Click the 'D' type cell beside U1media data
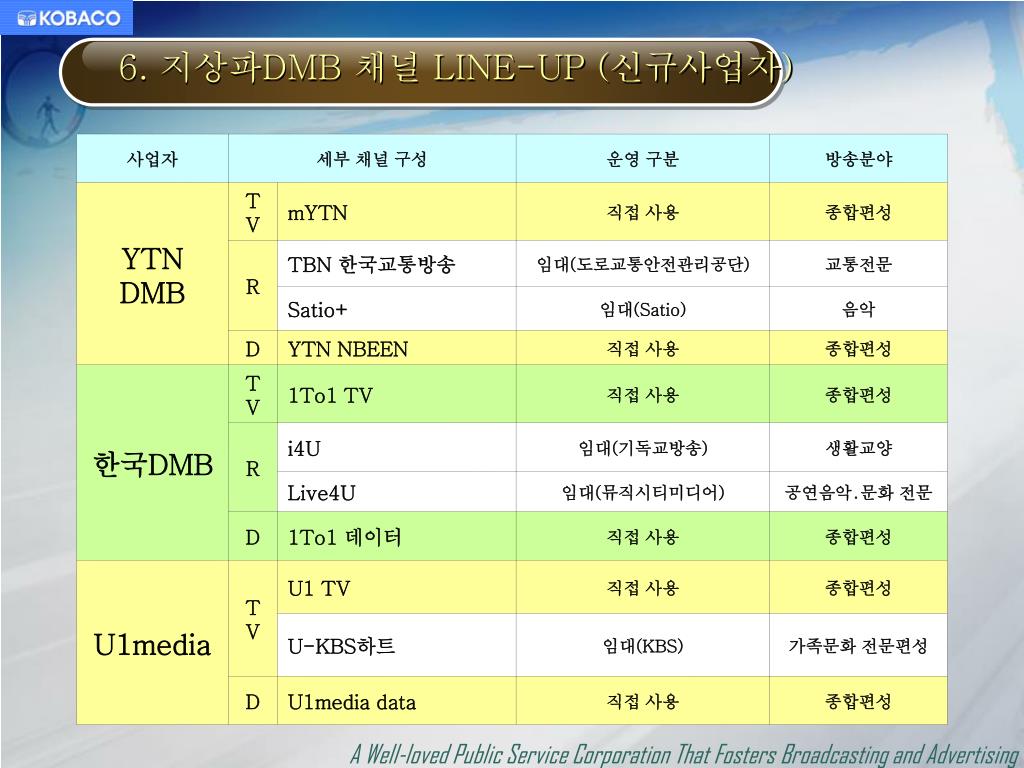This screenshot has width=1024, height=768. 253,701
